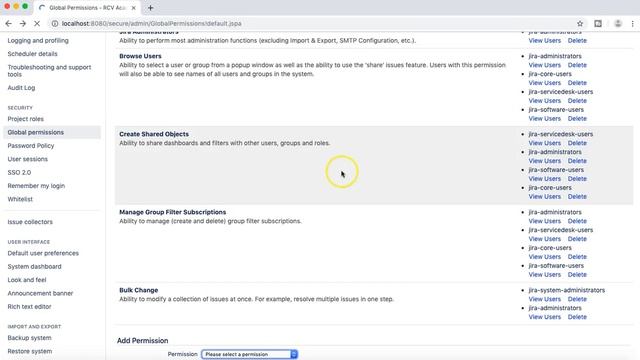This screenshot has width=640, height=360.
Task: Open Logging and profiling in sidebar
Action: click(38, 40)
